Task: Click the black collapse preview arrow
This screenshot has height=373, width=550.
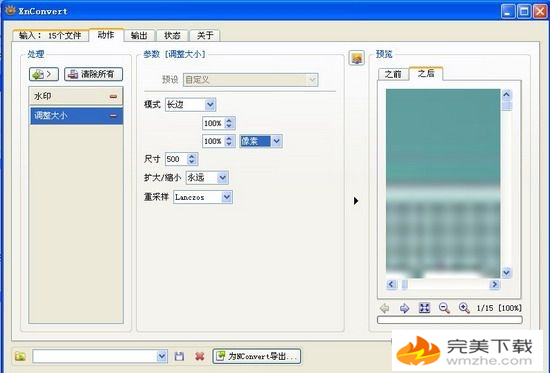Action: 356,201
